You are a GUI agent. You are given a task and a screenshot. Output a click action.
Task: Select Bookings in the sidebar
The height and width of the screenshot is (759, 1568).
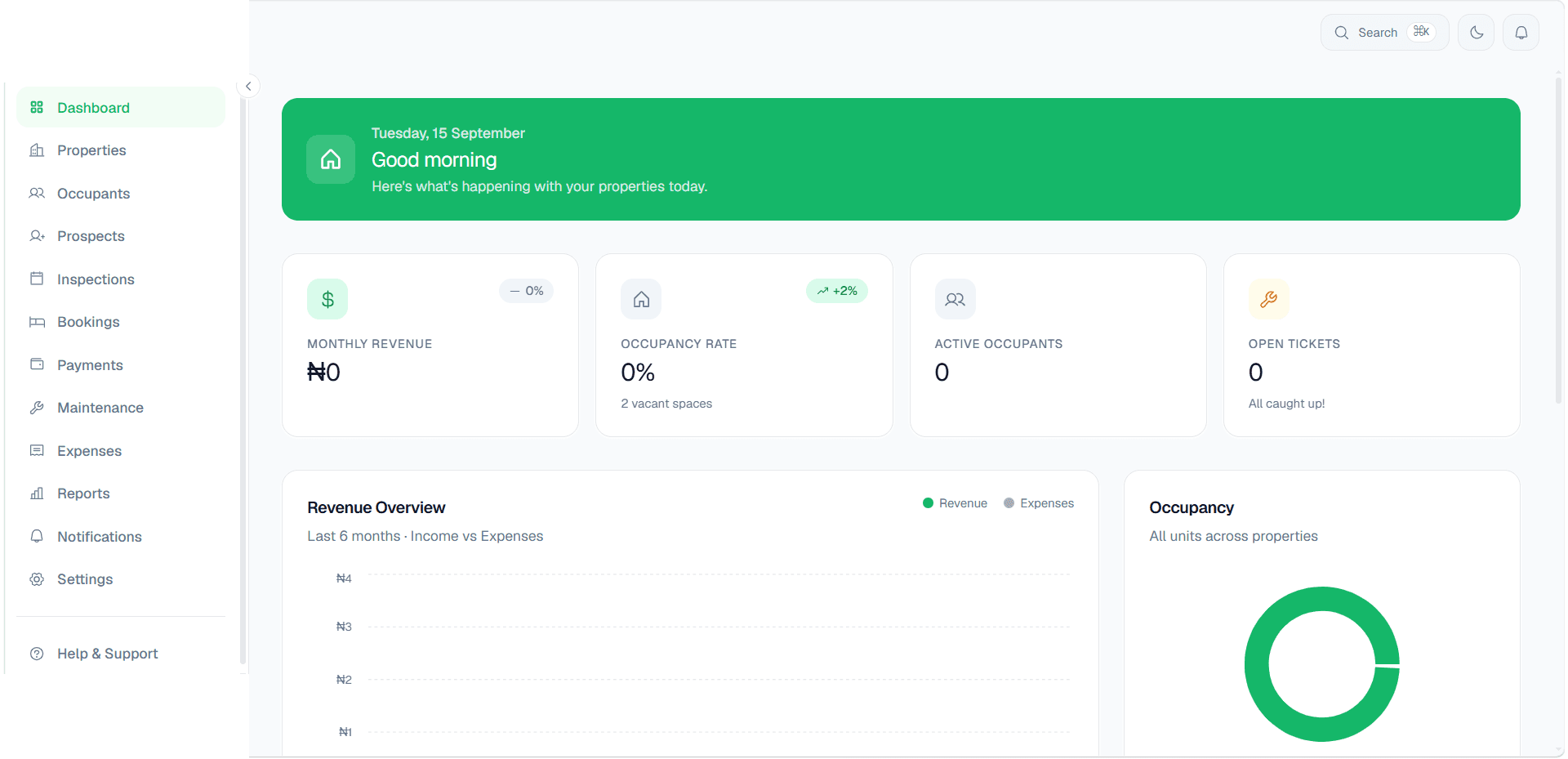pos(121,322)
